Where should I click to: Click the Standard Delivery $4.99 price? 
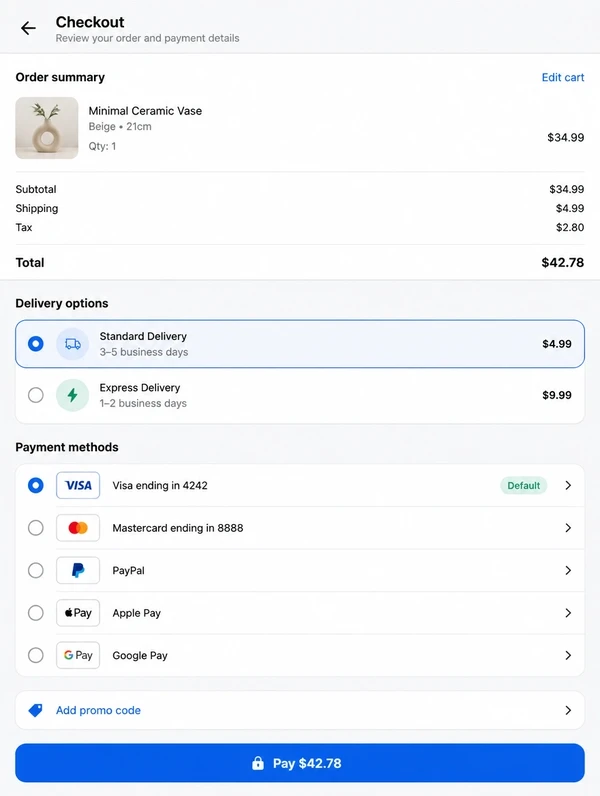[557, 344]
